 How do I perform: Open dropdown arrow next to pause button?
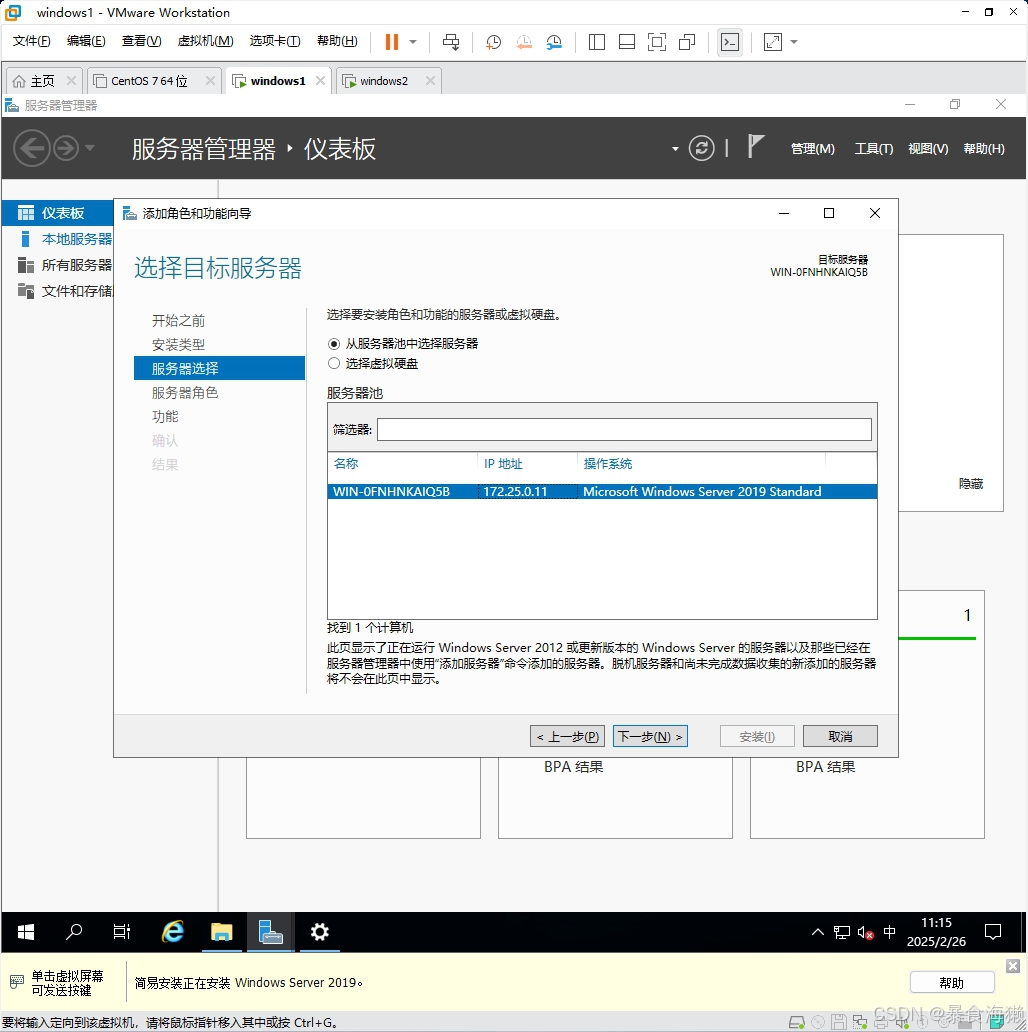coord(413,41)
